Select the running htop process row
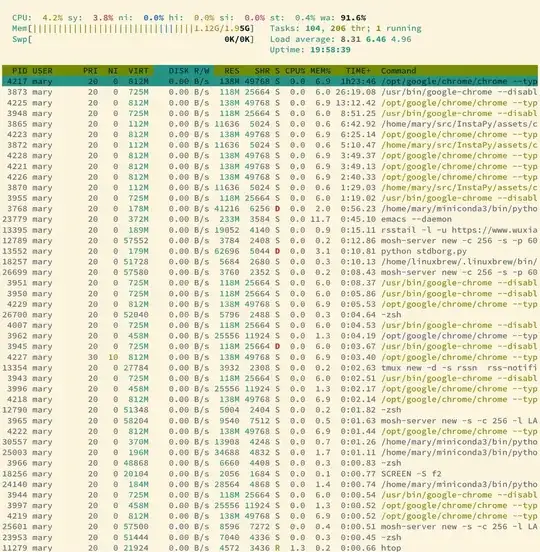Image resolution: width=540 pixels, height=552 pixels. pyautogui.click(x=270, y=548)
